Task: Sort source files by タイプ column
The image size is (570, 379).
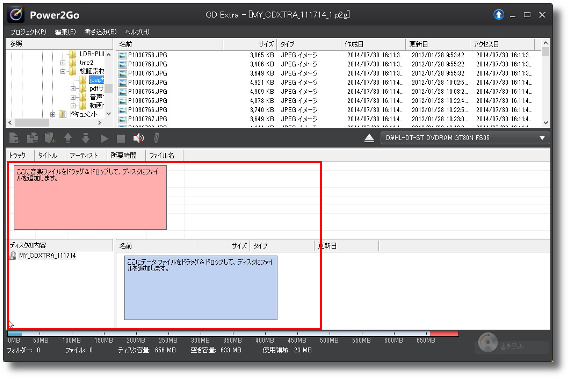Action: click(309, 44)
